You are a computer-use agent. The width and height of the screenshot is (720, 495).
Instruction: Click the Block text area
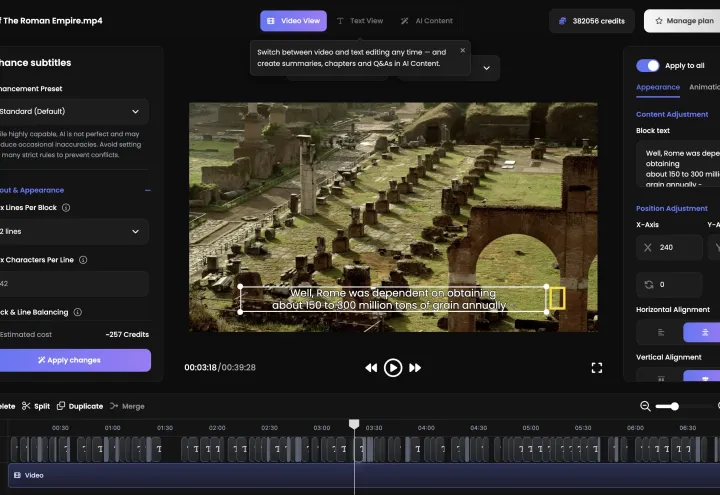click(x=678, y=163)
